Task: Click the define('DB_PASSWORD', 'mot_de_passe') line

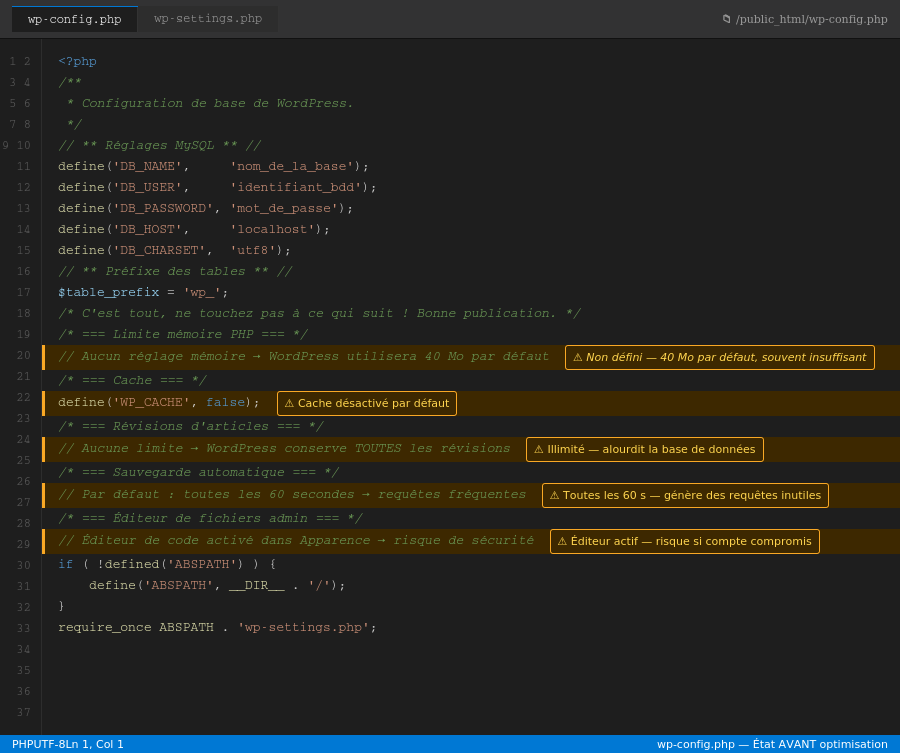Action: pyautogui.click(x=205, y=208)
